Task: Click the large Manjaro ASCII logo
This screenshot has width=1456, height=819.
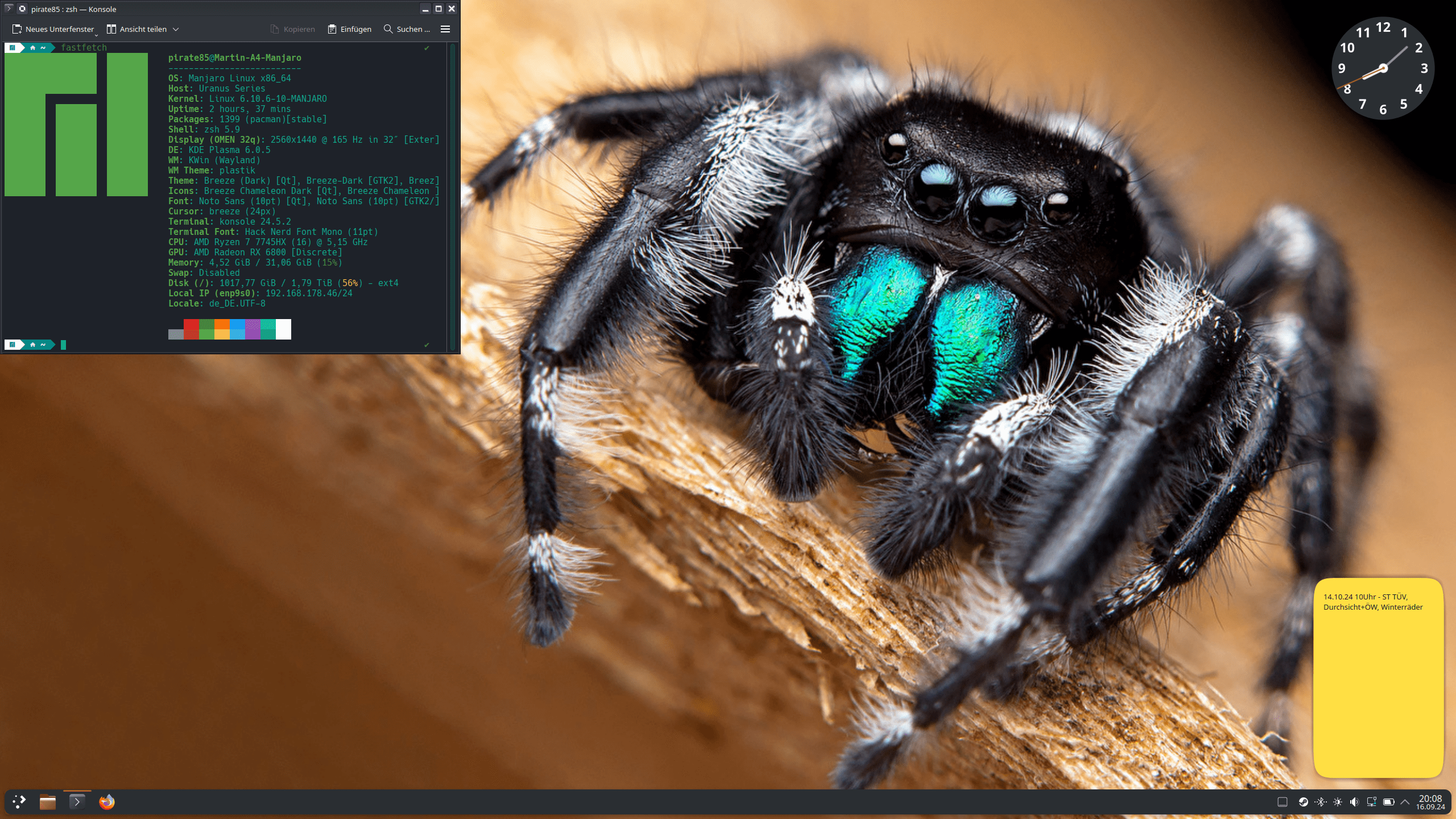Action: (76, 125)
